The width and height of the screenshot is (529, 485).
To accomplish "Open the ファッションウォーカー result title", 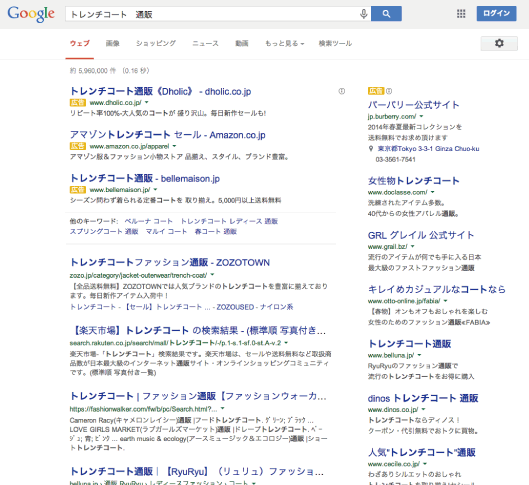I will (x=198, y=396).
